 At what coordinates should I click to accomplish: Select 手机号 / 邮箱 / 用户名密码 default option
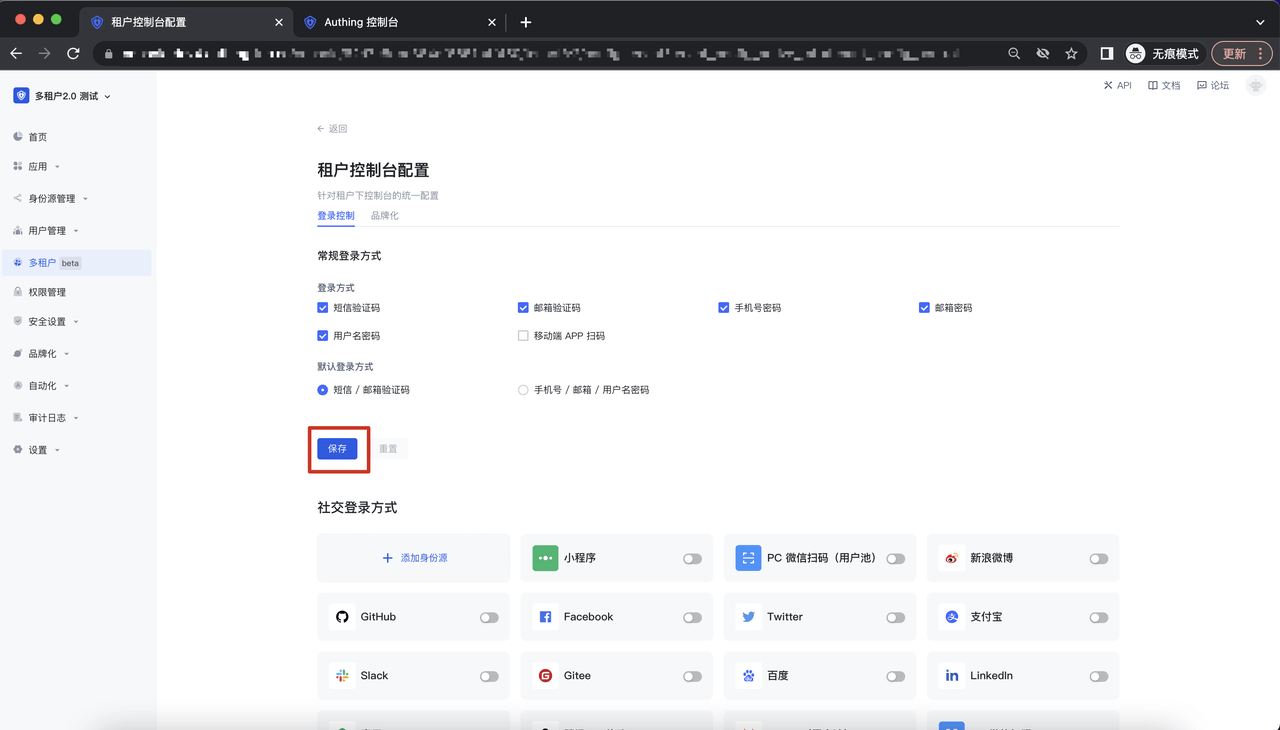(x=523, y=390)
